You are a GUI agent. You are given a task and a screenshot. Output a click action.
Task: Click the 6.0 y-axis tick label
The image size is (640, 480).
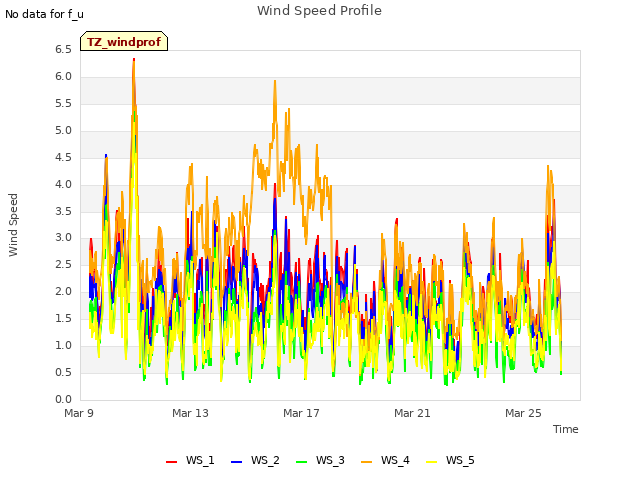pos(63,77)
